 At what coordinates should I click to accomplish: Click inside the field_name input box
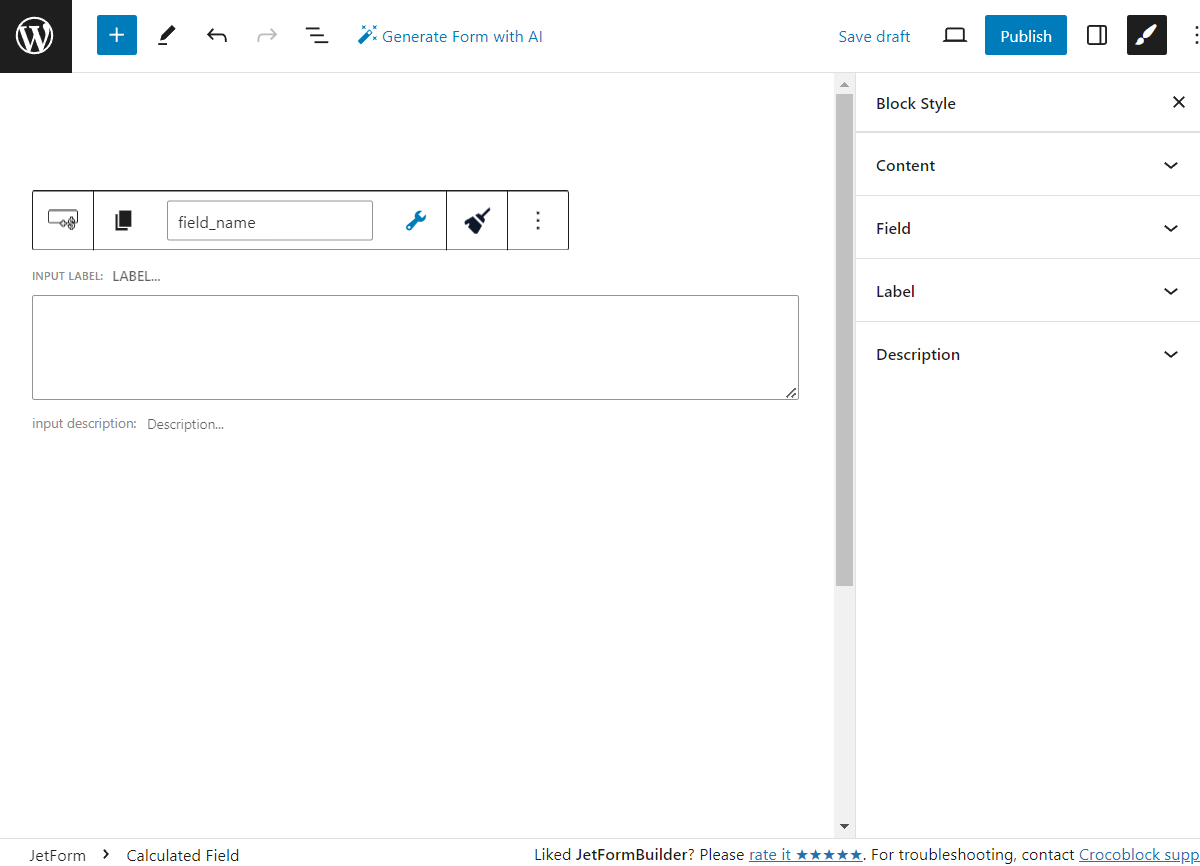pos(269,220)
